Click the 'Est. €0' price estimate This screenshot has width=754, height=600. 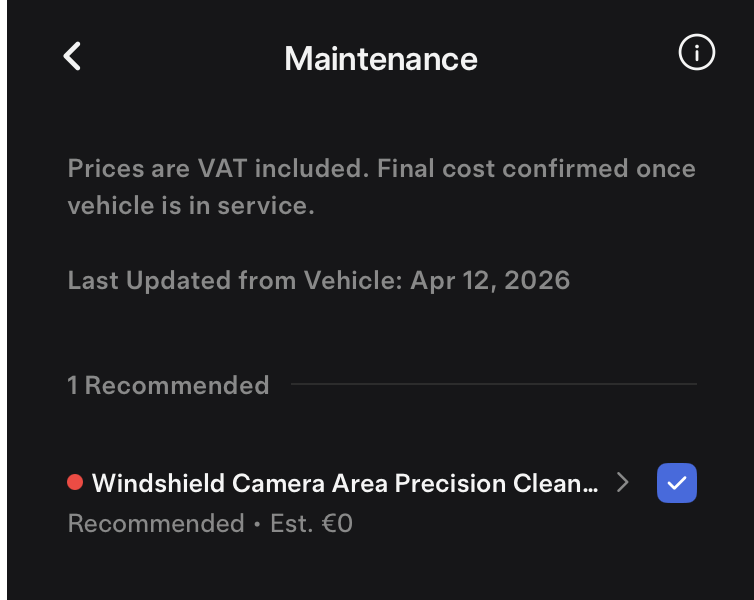(x=312, y=523)
